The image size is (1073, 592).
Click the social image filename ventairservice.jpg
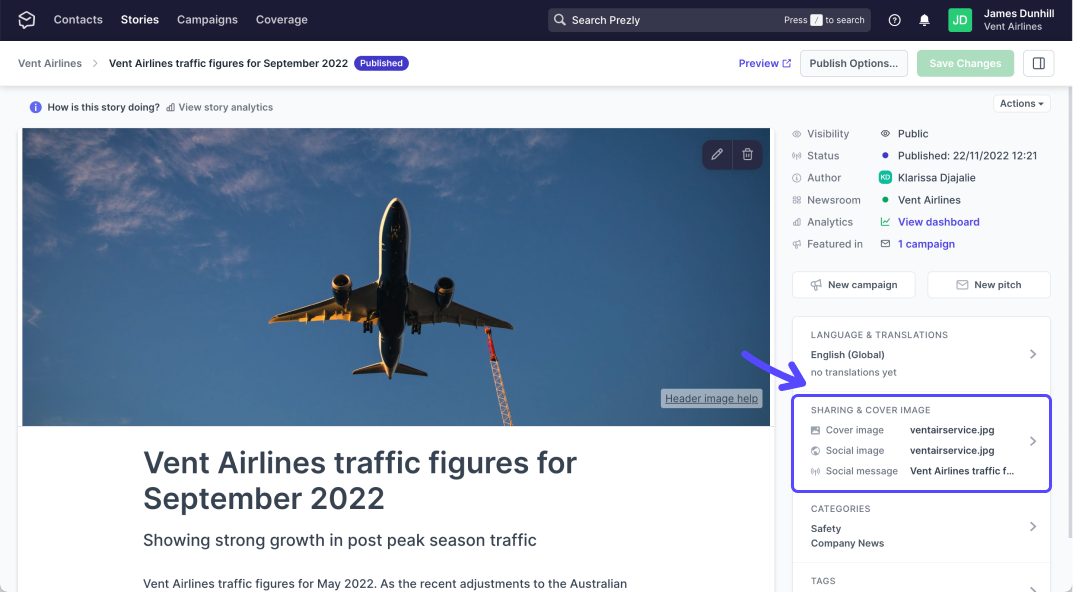coord(952,451)
